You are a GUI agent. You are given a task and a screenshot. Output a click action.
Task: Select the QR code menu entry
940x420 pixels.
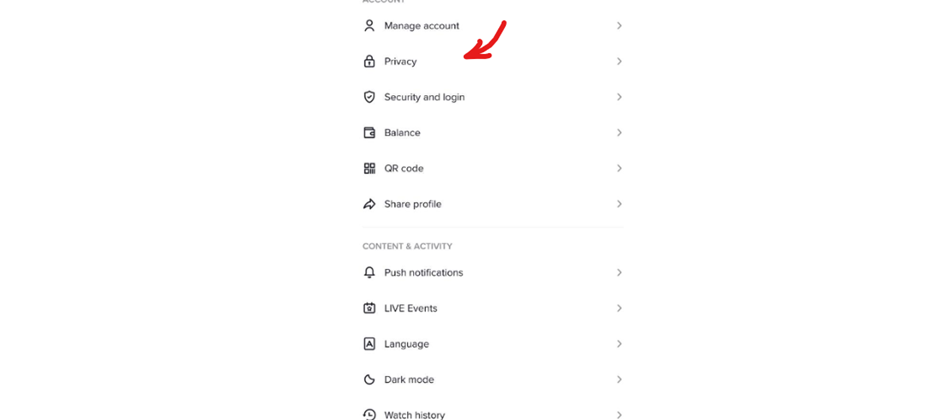(x=404, y=169)
